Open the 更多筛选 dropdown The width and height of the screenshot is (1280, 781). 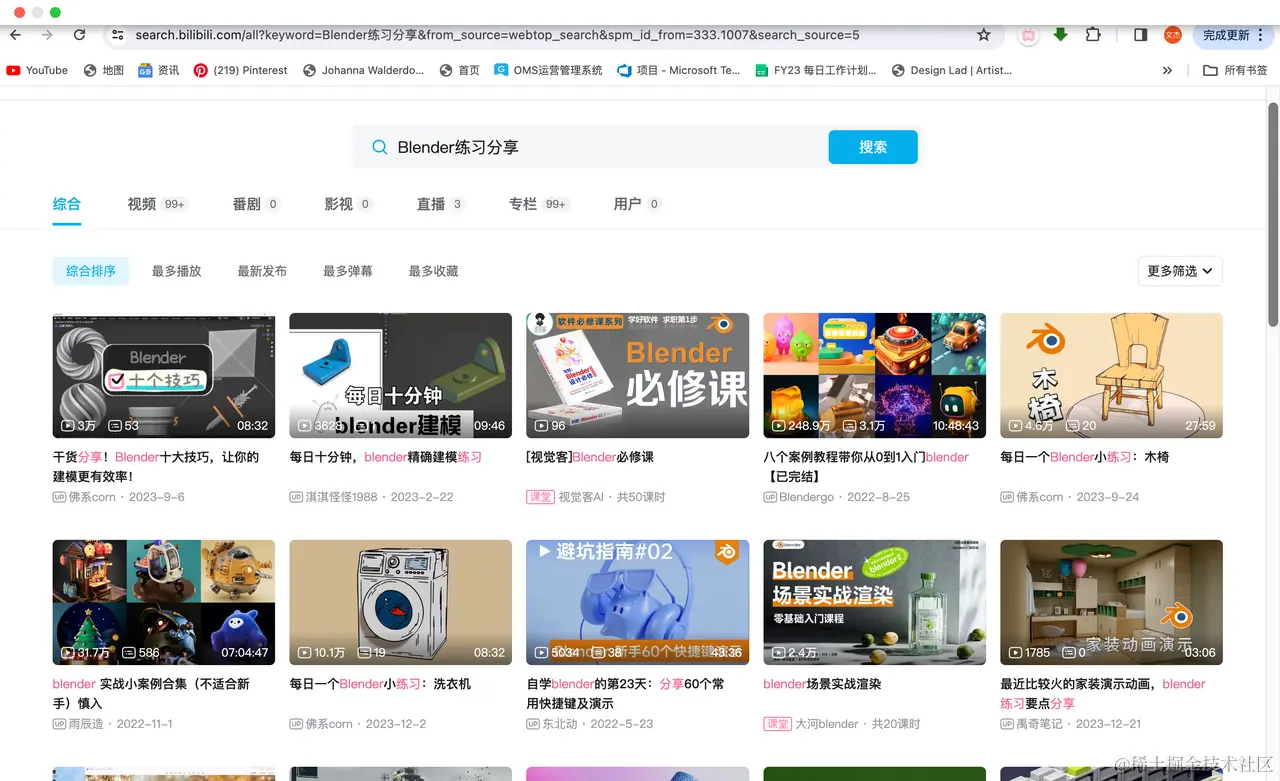click(x=1180, y=271)
